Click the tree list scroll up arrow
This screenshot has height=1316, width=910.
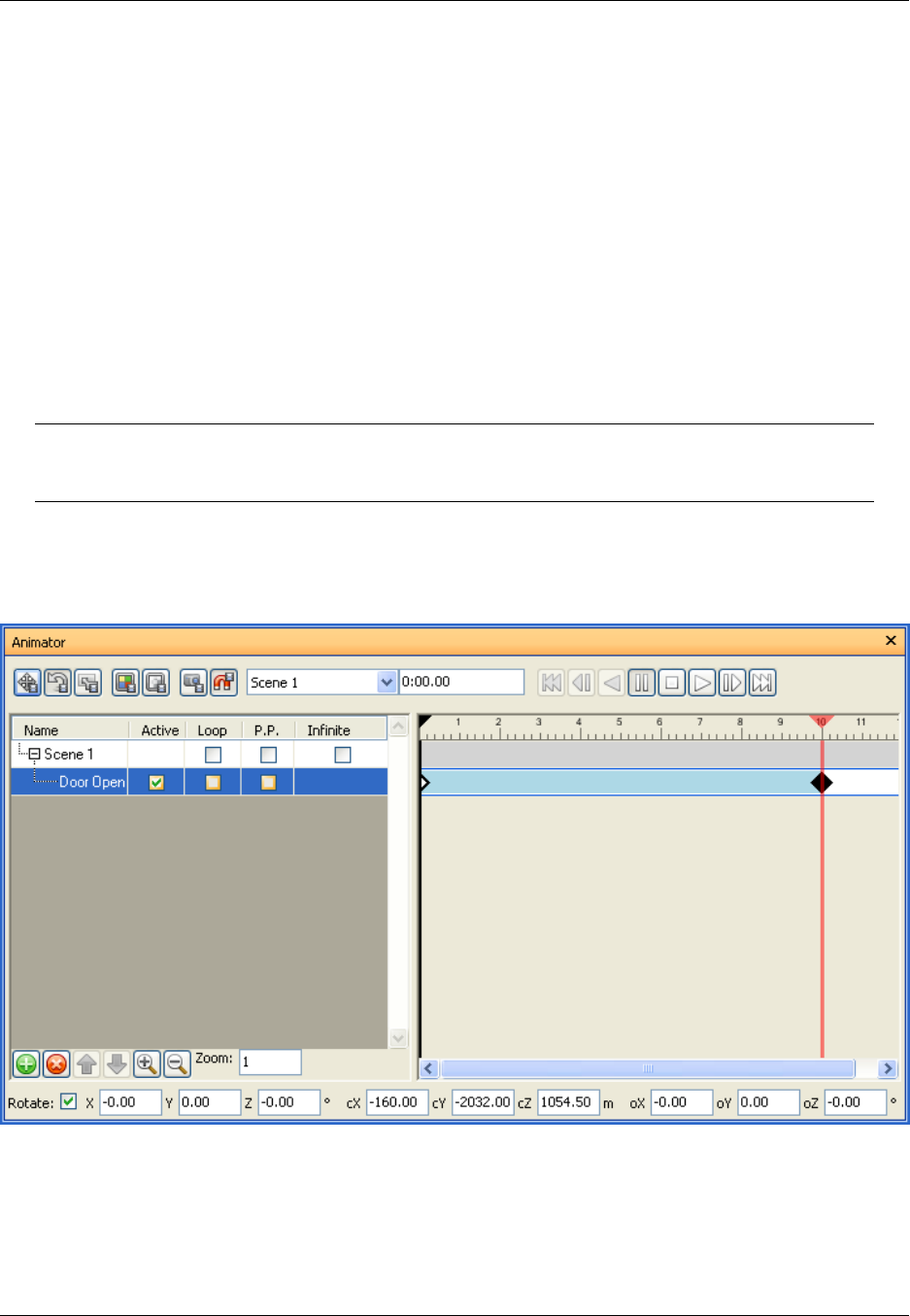(398, 727)
